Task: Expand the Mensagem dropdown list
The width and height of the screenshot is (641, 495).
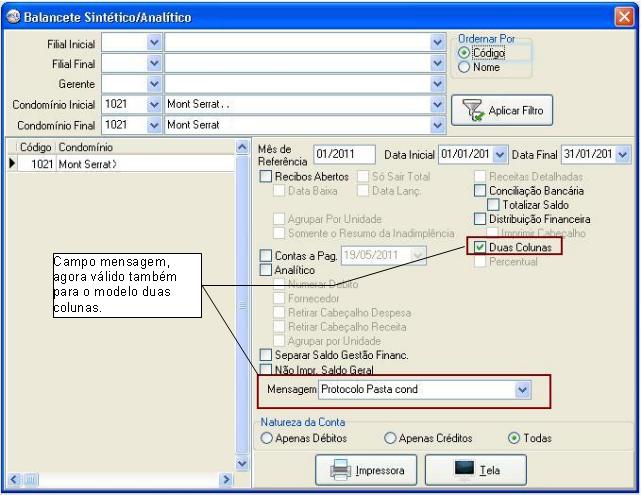Action: (522, 389)
